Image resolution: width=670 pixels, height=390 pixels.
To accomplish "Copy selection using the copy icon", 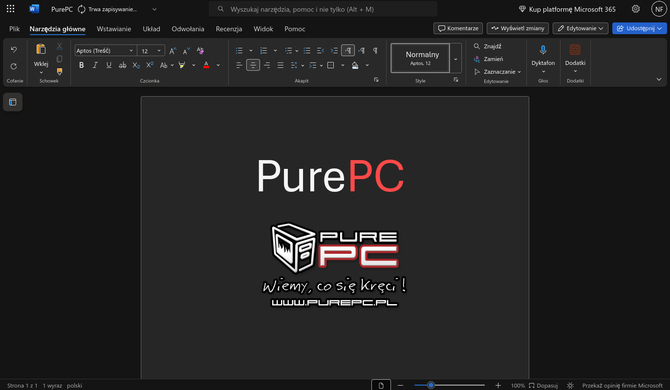I will point(59,59).
